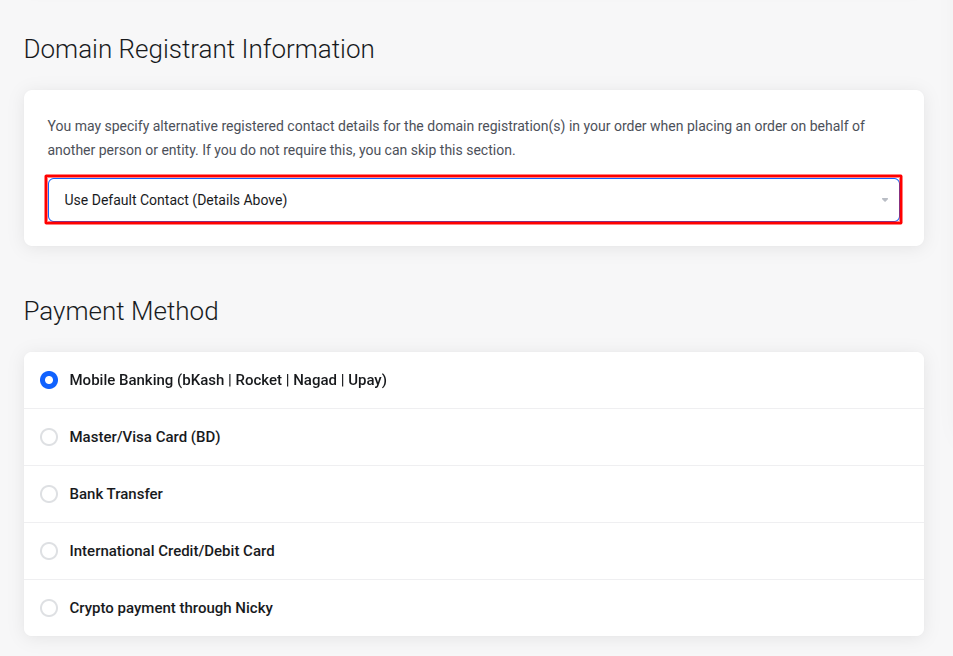This screenshot has width=953, height=656.
Task: Select Crypto payment through Nicky radio button
Action: tap(49, 608)
